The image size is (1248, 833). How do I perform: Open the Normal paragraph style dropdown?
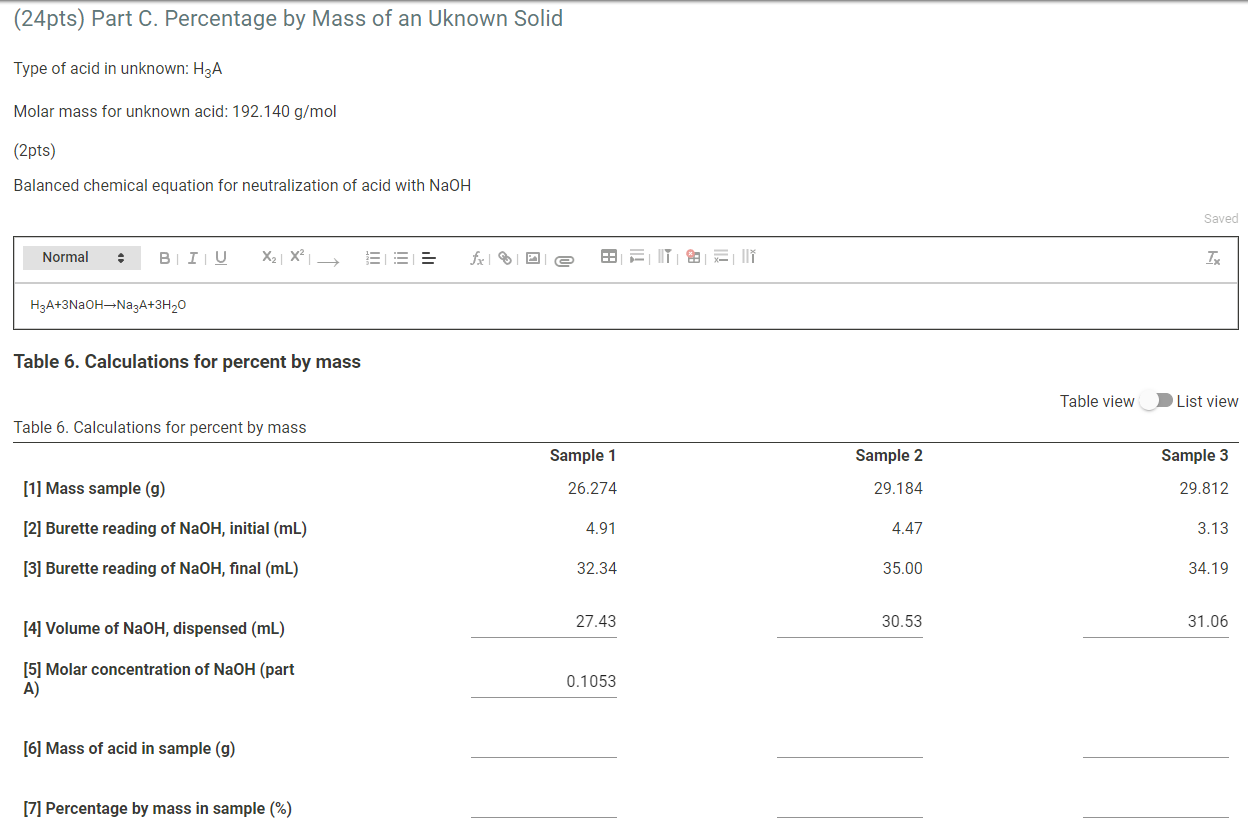pyautogui.click(x=82, y=258)
